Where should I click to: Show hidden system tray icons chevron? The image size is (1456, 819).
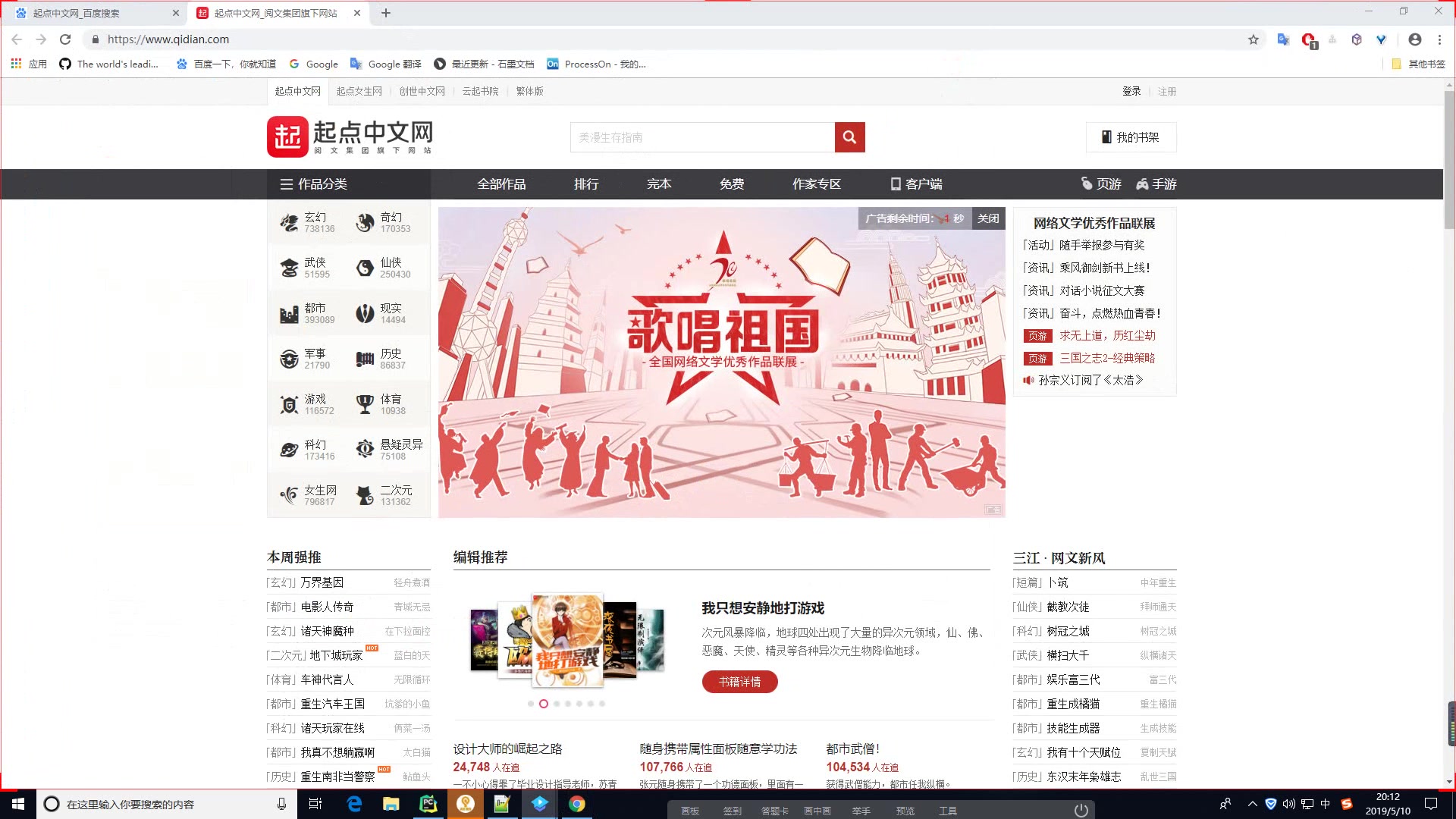(x=1252, y=804)
